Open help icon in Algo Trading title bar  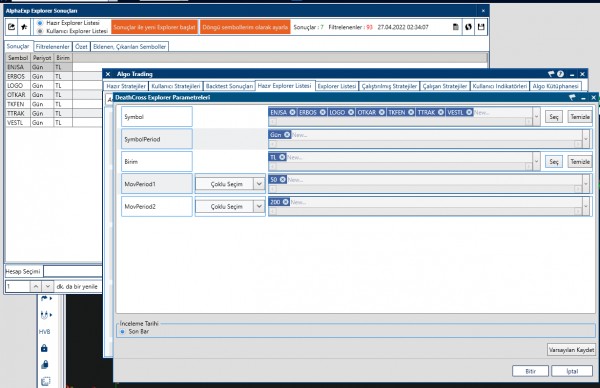pyautogui.click(x=560, y=74)
